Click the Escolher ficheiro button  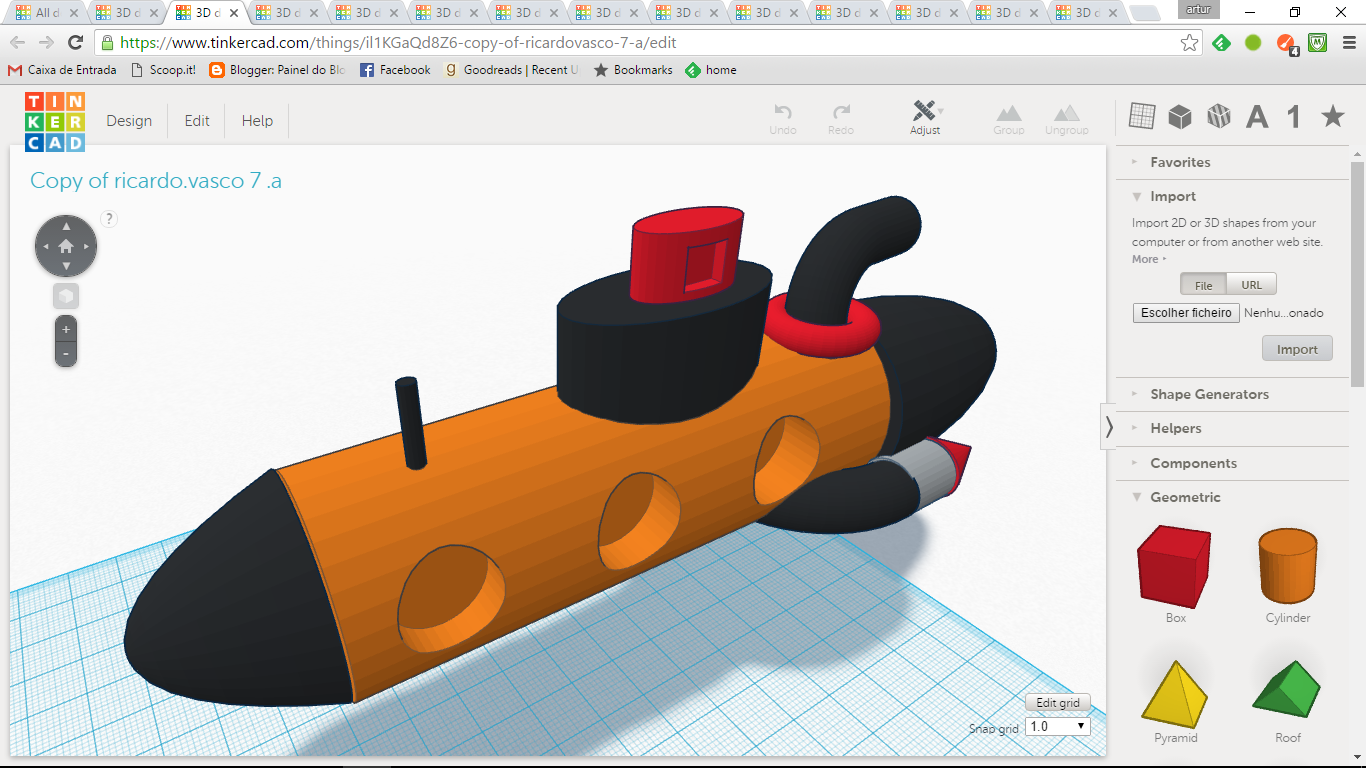click(x=1186, y=313)
